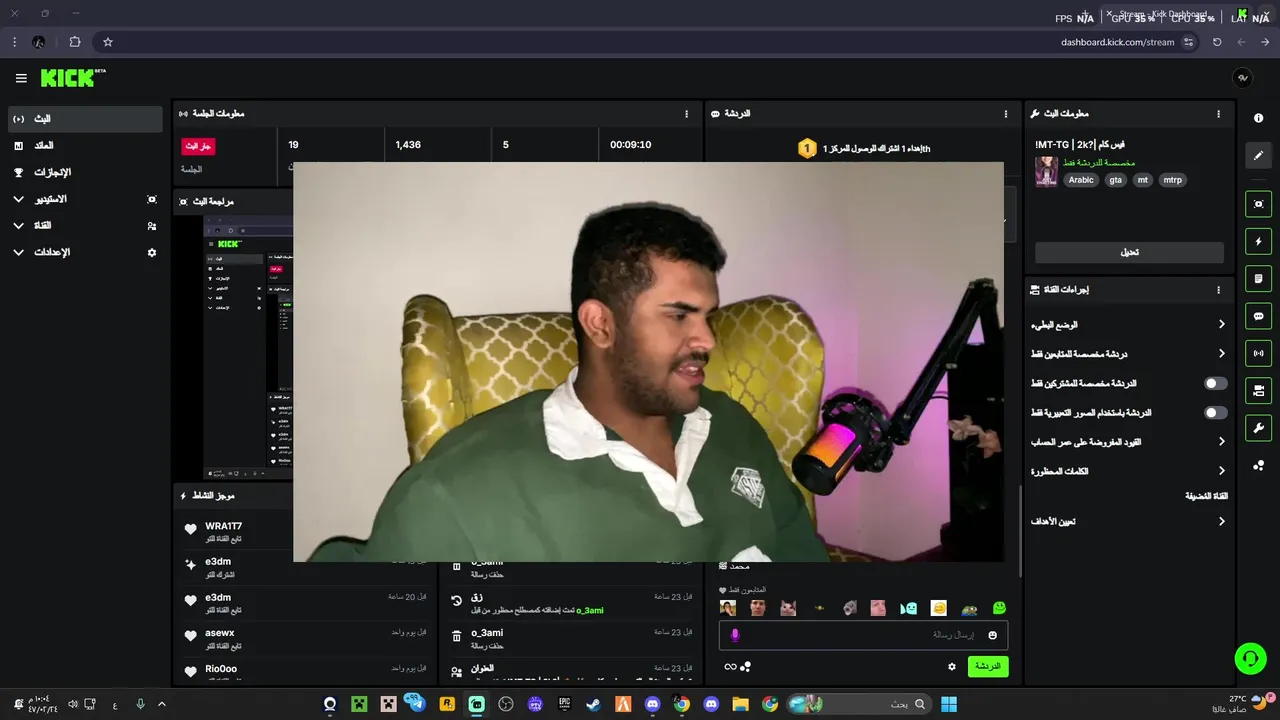Image resolution: width=1280 pixels, height=720 pixels.
Task: Open channel actions panel three-dots menu
Action: pos(1218,290)
